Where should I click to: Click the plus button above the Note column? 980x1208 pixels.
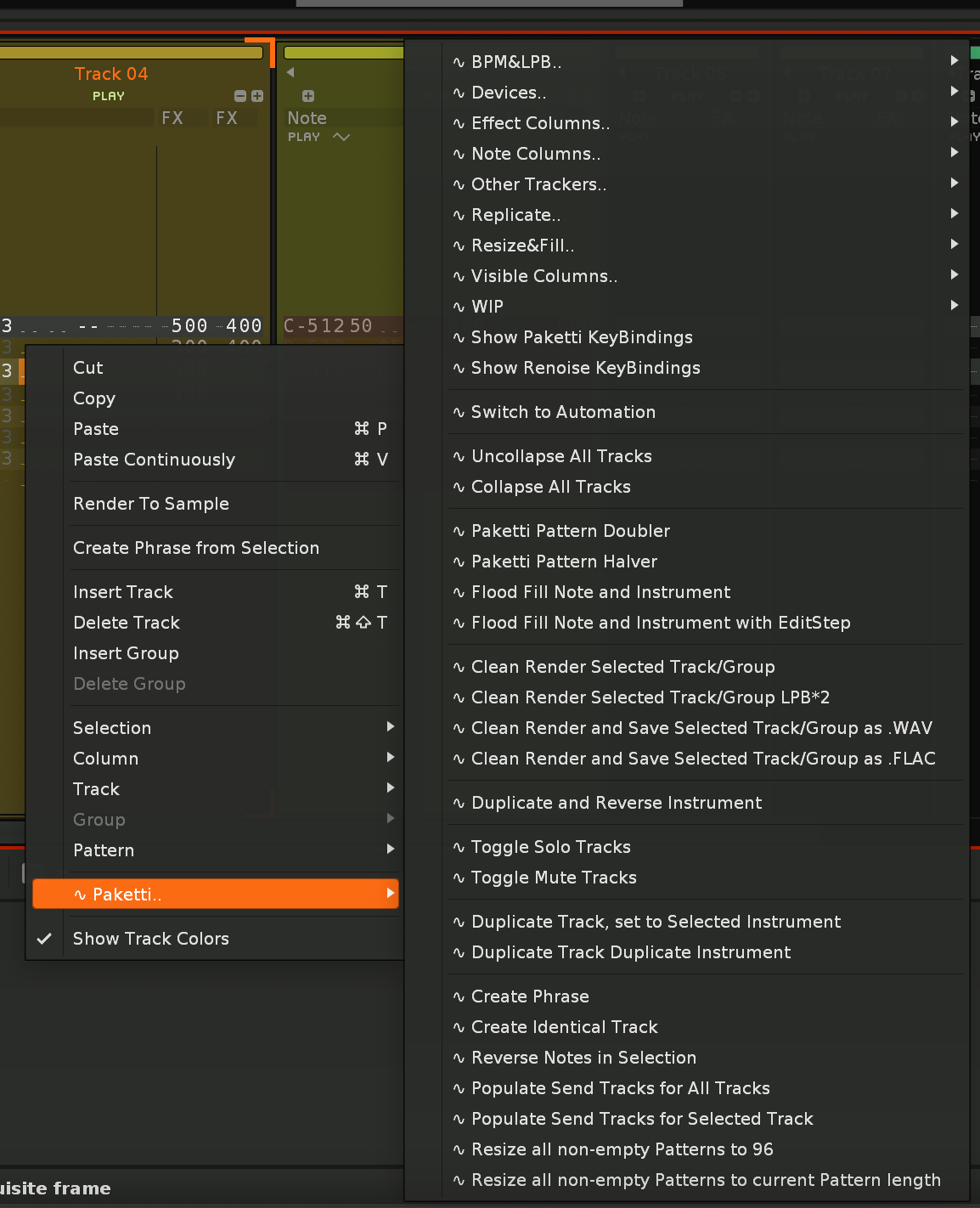coord(308,96)
